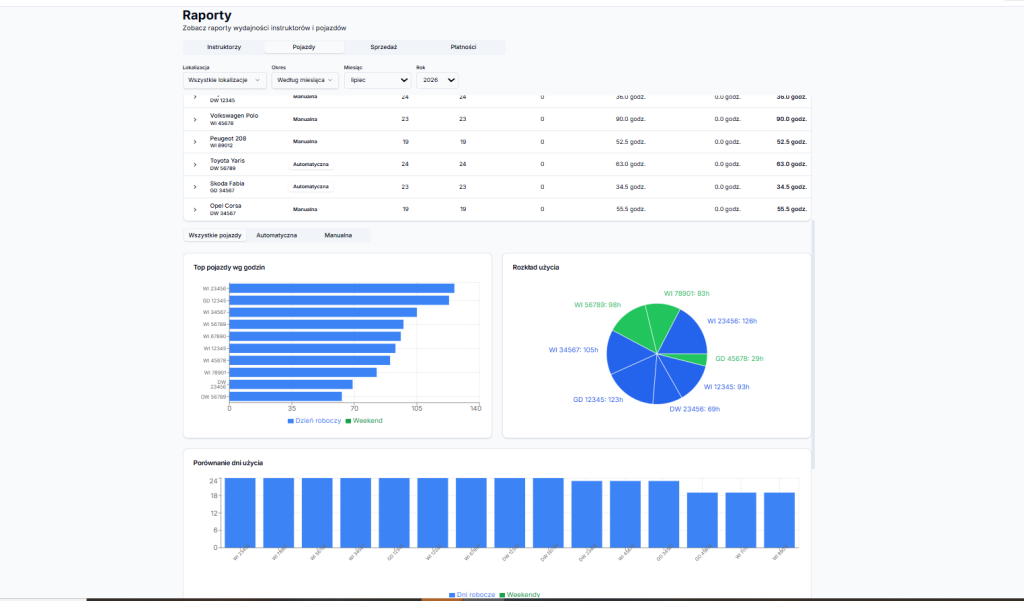Click the WI 23456 bar in top vehicles chart
Image resolution: width=1024 pixels, height=601 pixels.
(342, 288)
